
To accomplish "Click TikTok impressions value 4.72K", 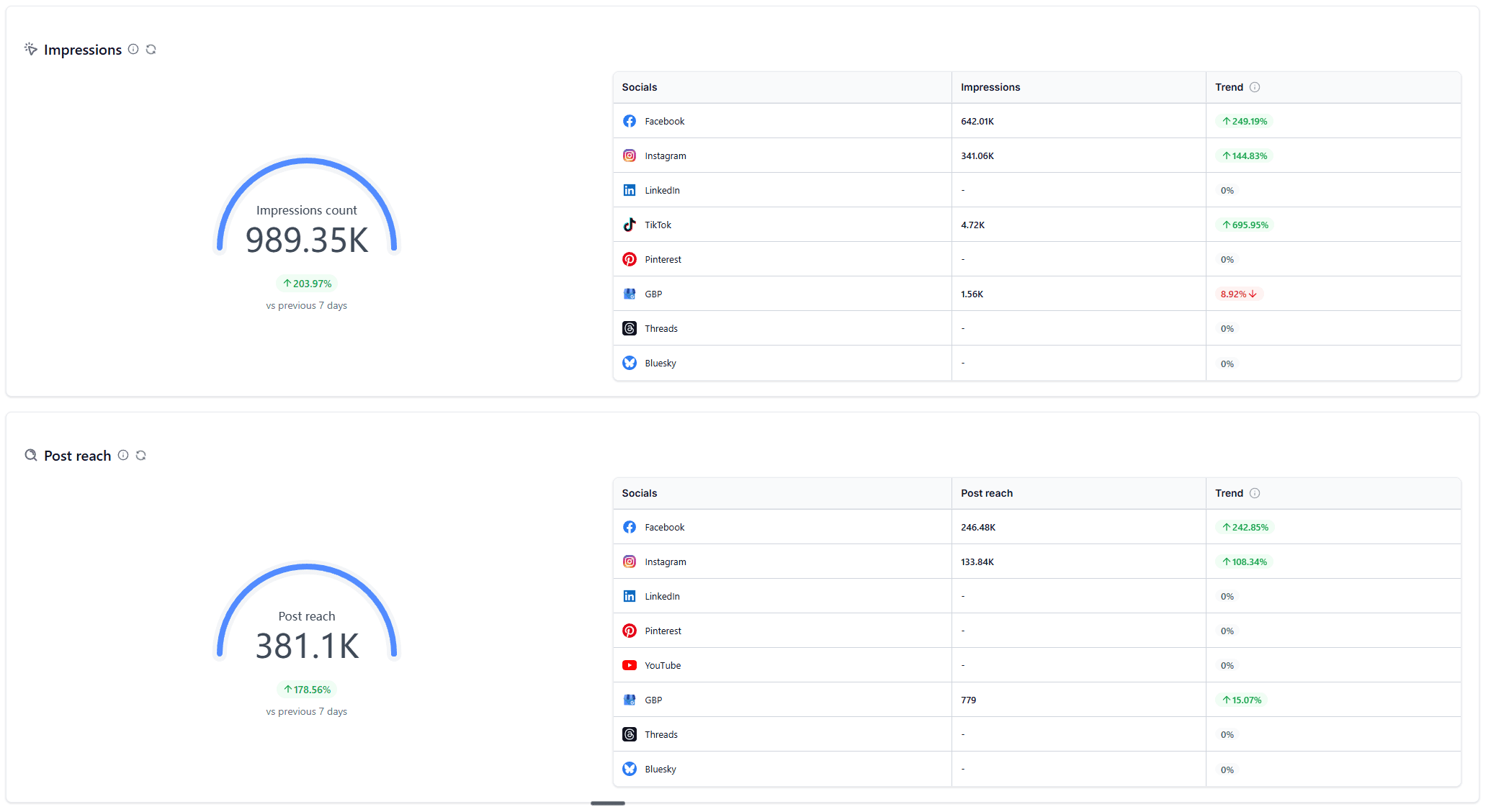I will [973, 225].
